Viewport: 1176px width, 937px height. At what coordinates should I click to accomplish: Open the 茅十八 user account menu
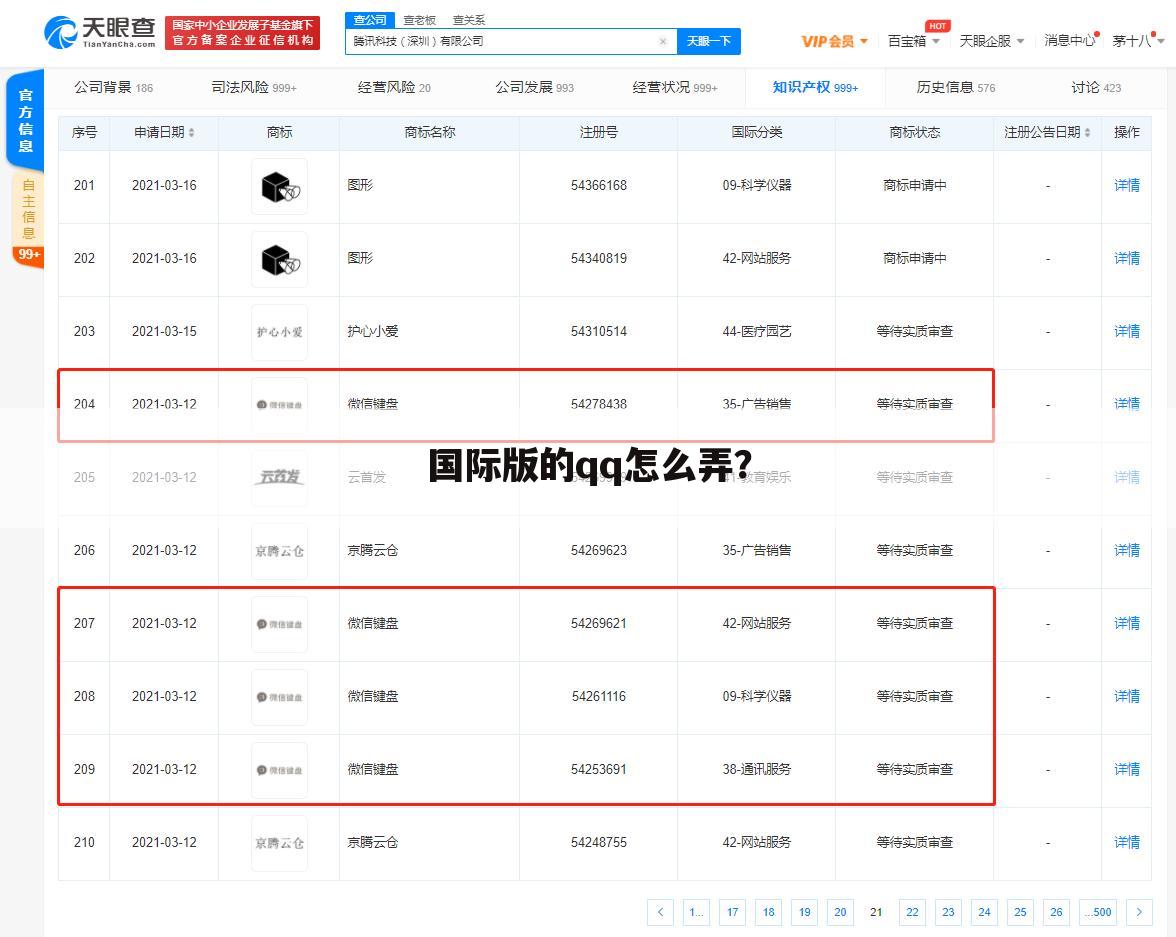[1137, 41]
